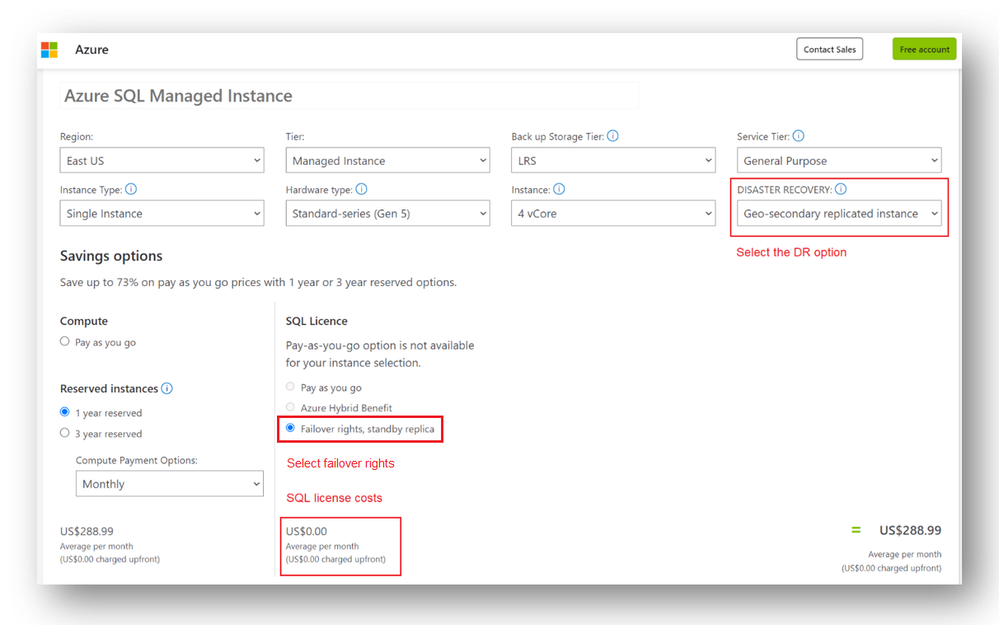Open the Region dropdown
The width and height of the screenshot is (999, 625).
[162, 161]
